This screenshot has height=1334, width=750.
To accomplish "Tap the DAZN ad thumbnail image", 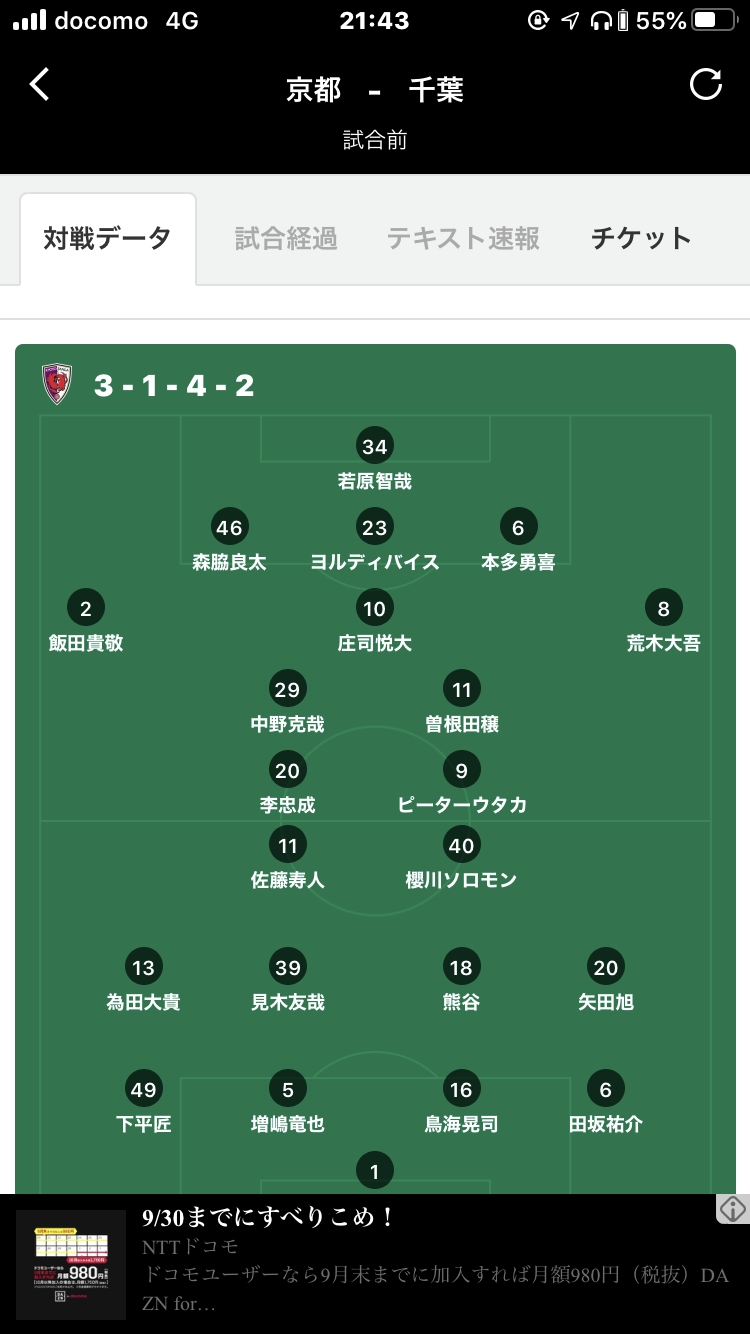I will pos(71,1264).
